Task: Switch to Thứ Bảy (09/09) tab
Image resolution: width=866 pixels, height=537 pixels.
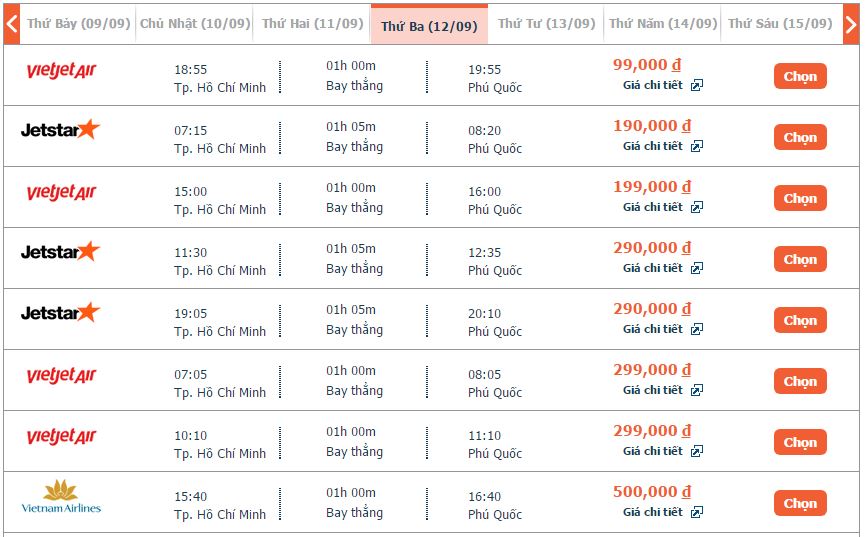Action: click(x=78, y=24)
